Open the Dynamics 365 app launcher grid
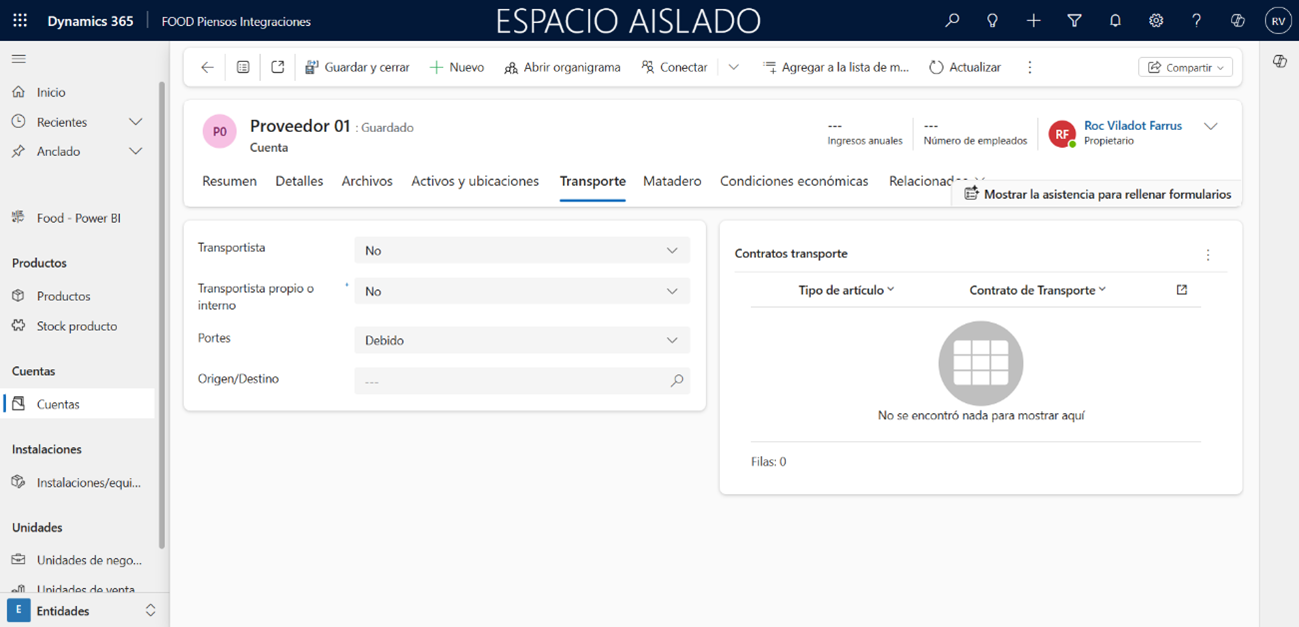The image size is (1299, 627). [x=20, y=21]
